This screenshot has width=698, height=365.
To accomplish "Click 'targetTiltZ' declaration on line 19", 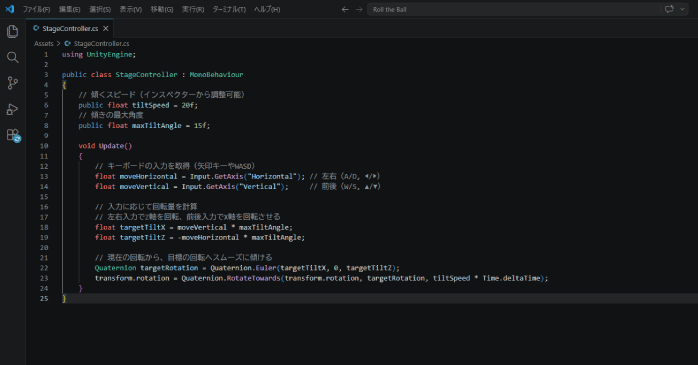I will (x=142, y=238).
